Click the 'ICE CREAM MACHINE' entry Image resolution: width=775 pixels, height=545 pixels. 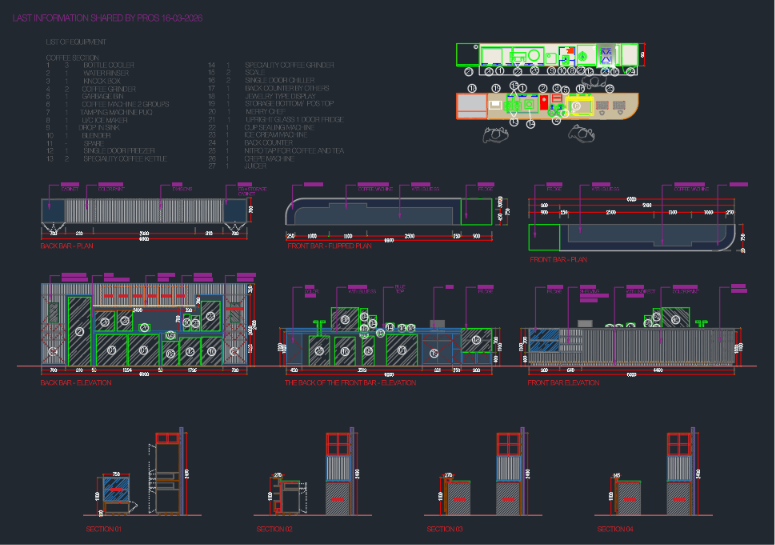258,135
